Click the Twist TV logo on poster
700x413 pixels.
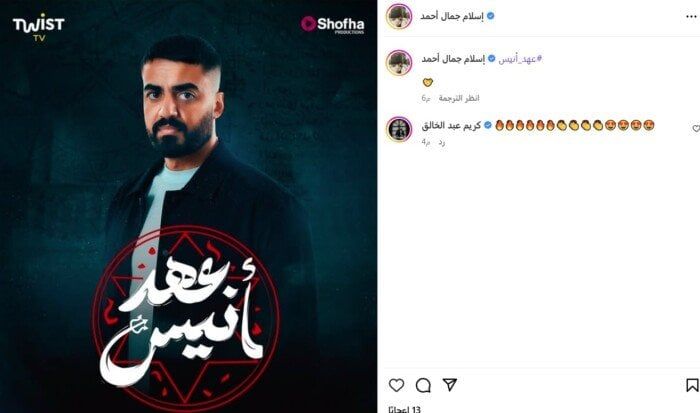(x=38, y=28)
